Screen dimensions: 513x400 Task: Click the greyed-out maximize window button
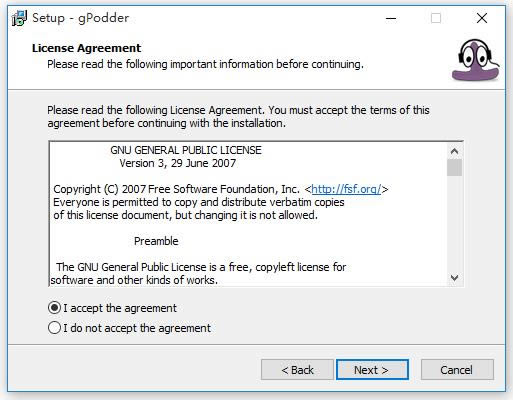pyautogui.click(x=436, y=18)
